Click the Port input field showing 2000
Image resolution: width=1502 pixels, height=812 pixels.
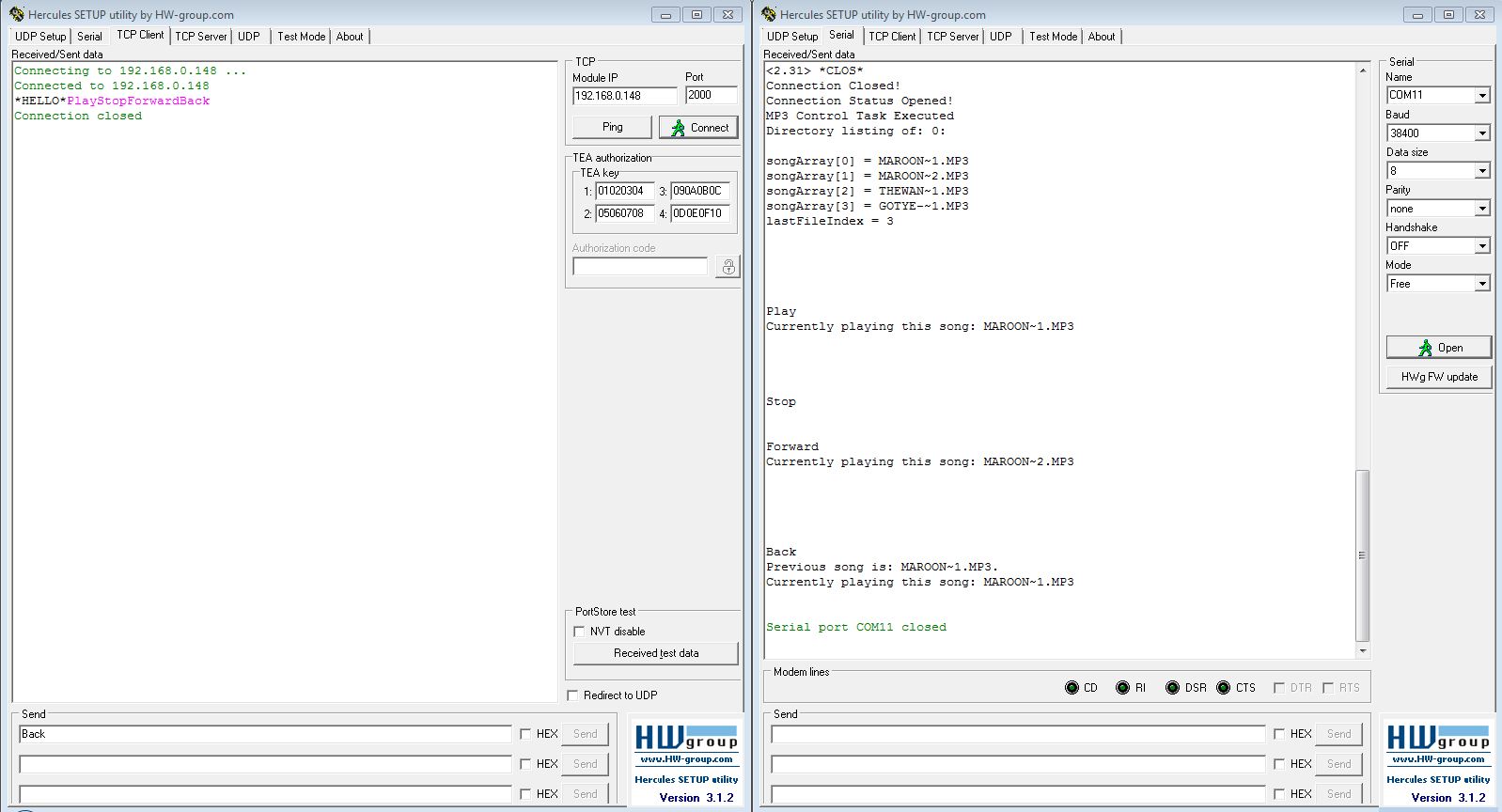pyautogui.click(x=712, y=95)
